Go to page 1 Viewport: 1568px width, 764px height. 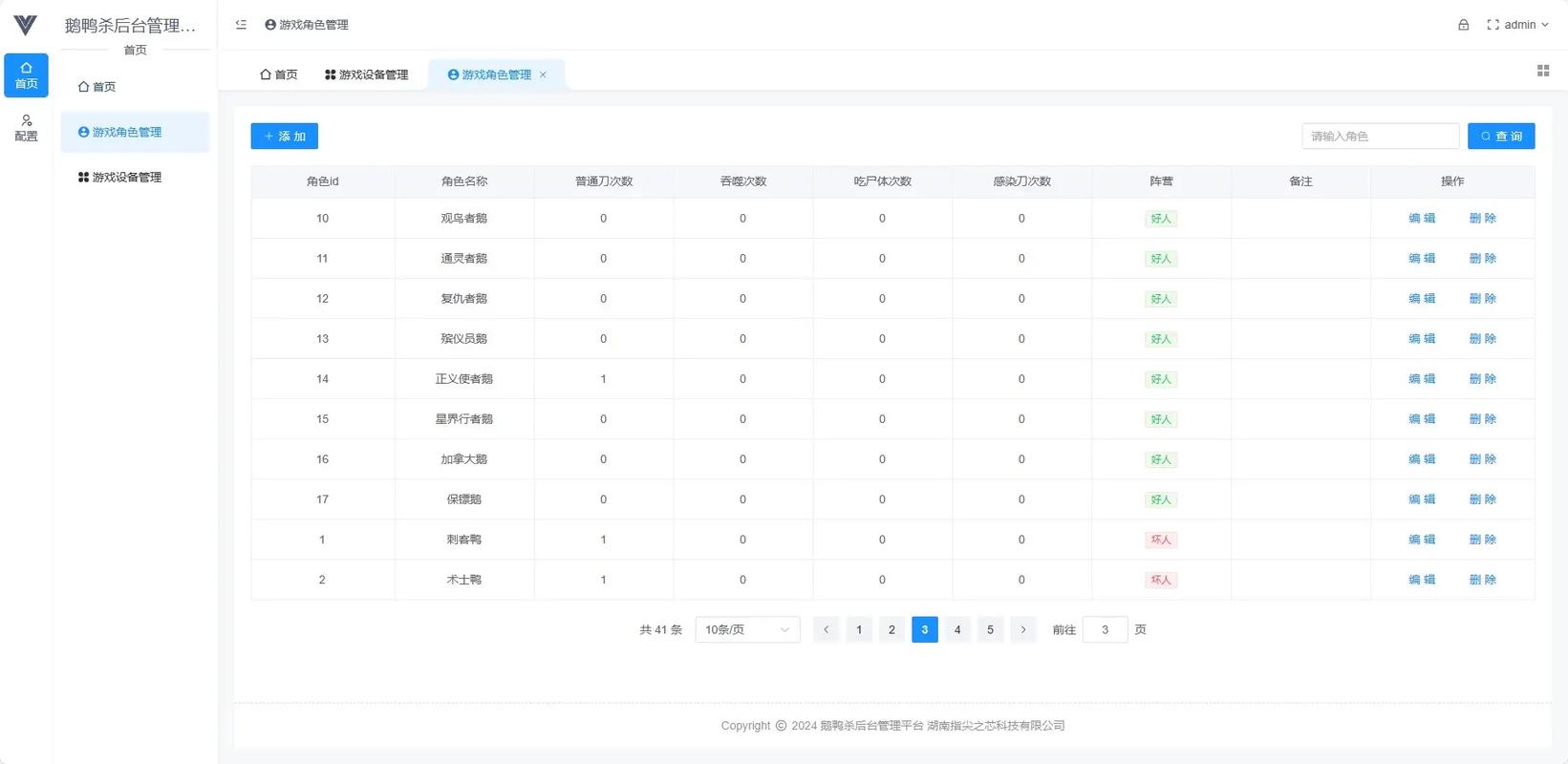(x=859, y=629)
